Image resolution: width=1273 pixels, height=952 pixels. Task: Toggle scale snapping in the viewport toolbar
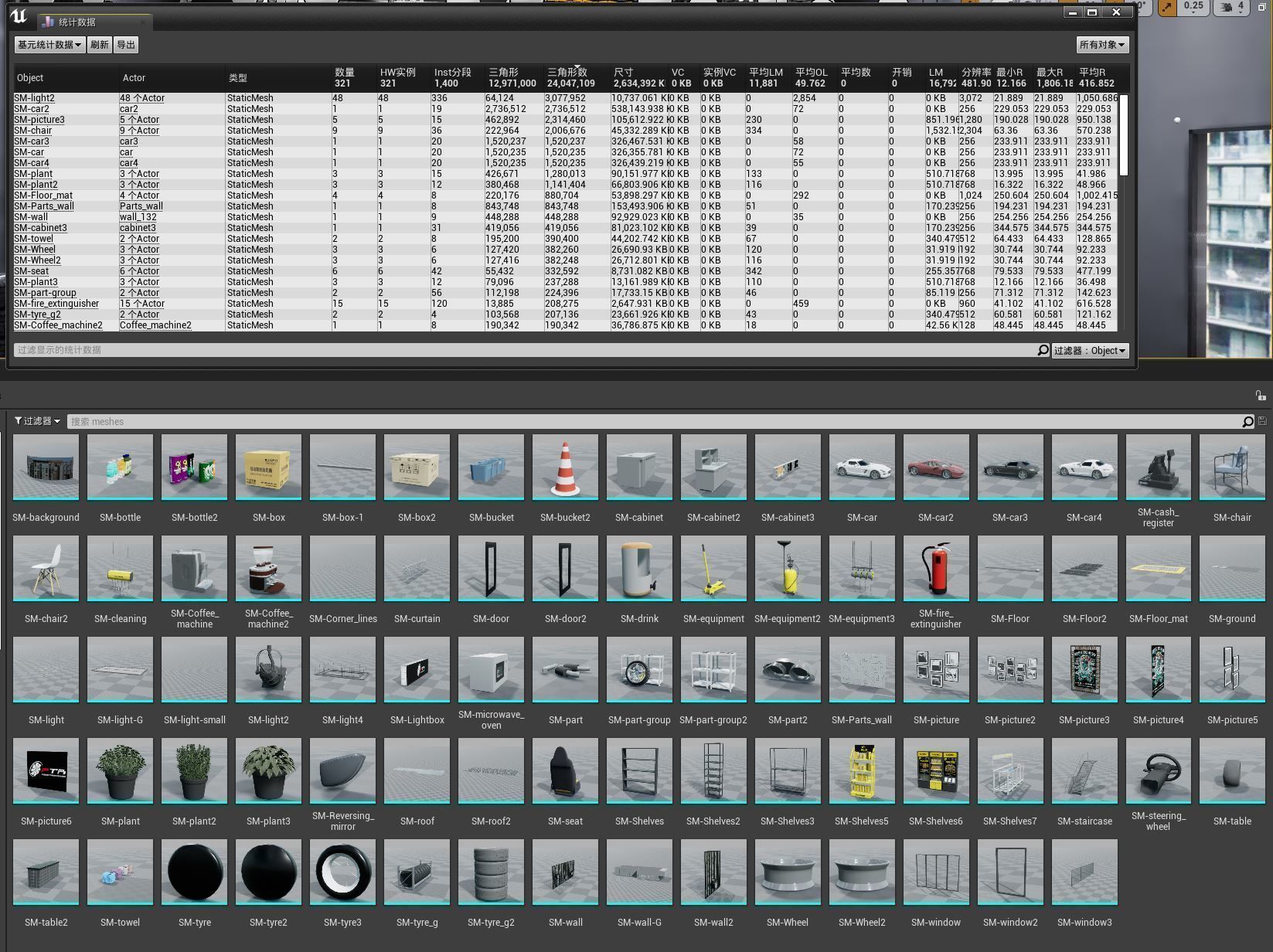1166,7
